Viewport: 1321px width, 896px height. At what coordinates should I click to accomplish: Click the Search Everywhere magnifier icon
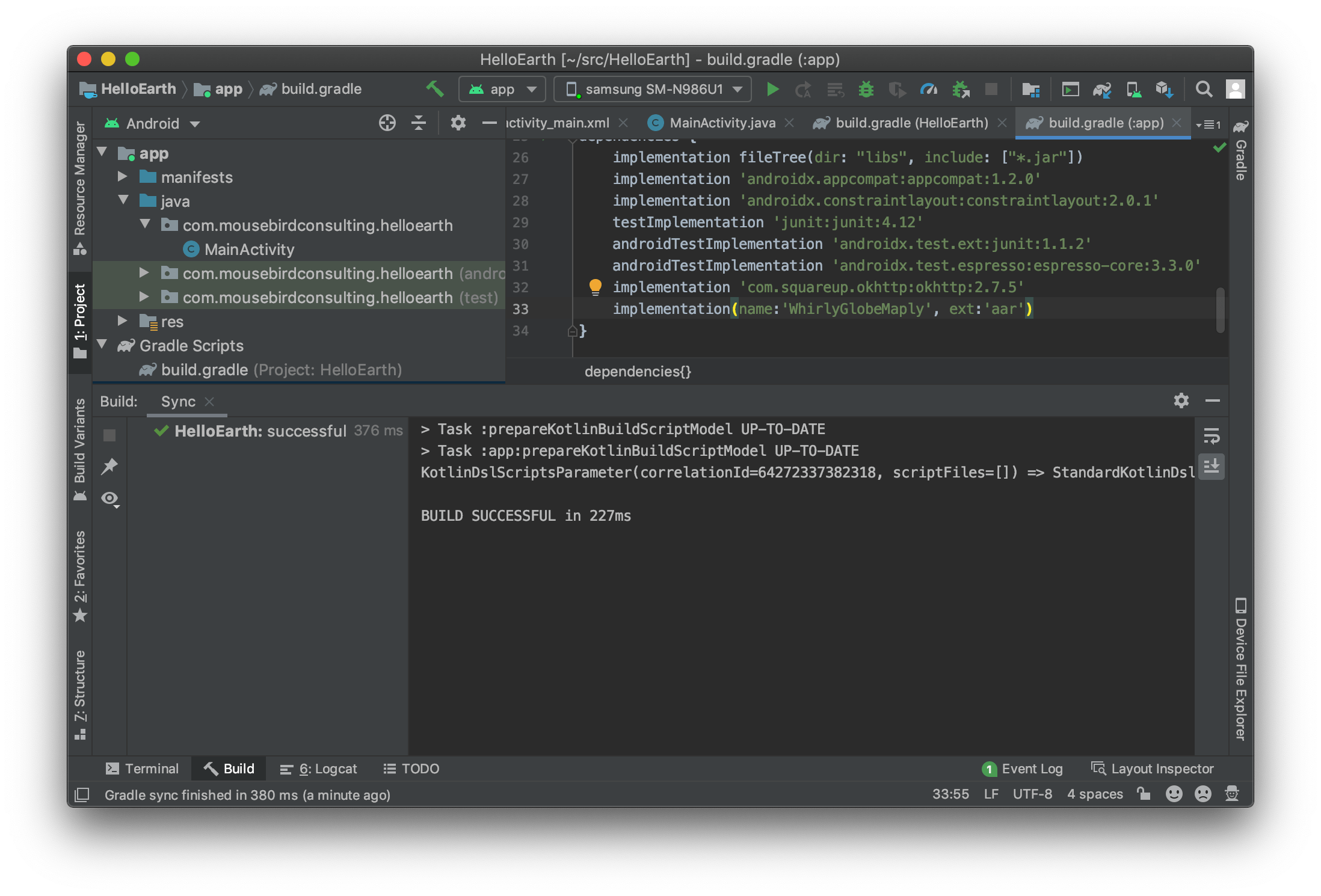[1204, 90]
